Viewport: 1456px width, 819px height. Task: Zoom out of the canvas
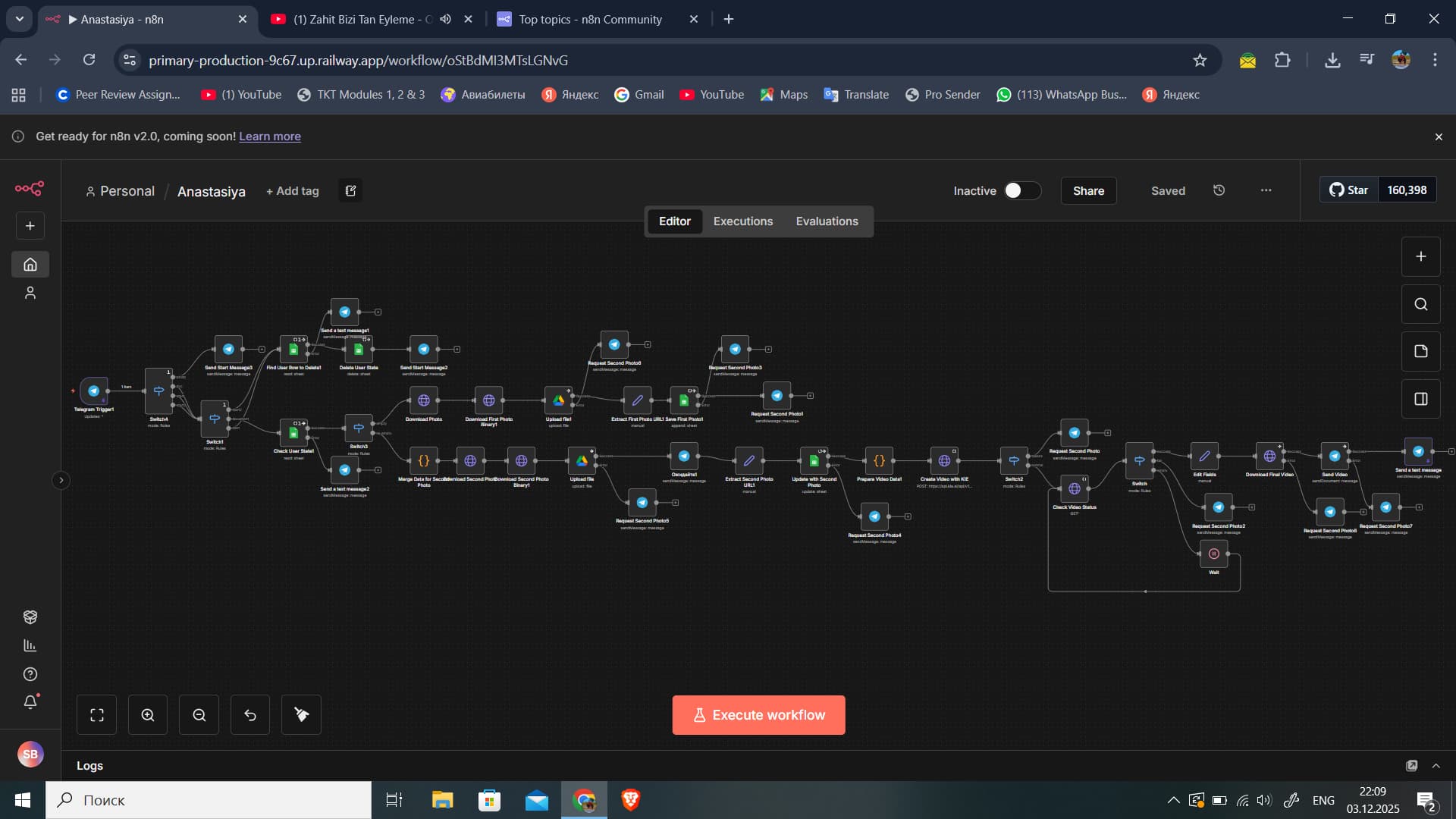(x=199, y=715)
